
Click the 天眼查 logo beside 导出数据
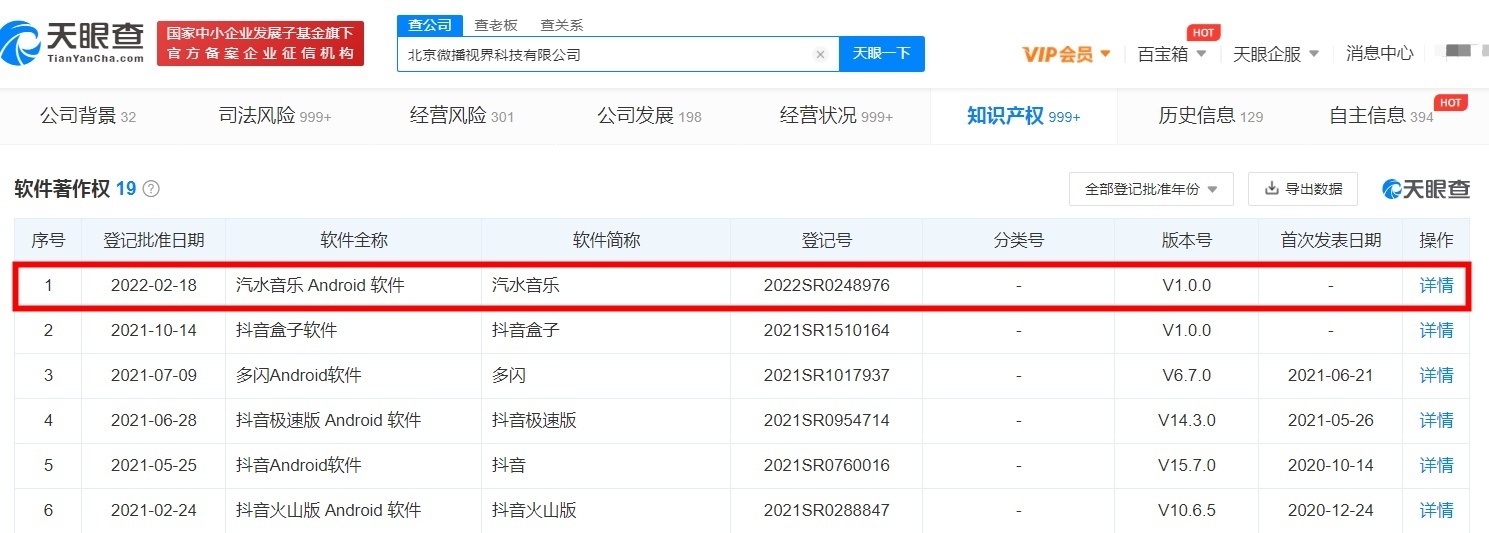point(1426,188)
